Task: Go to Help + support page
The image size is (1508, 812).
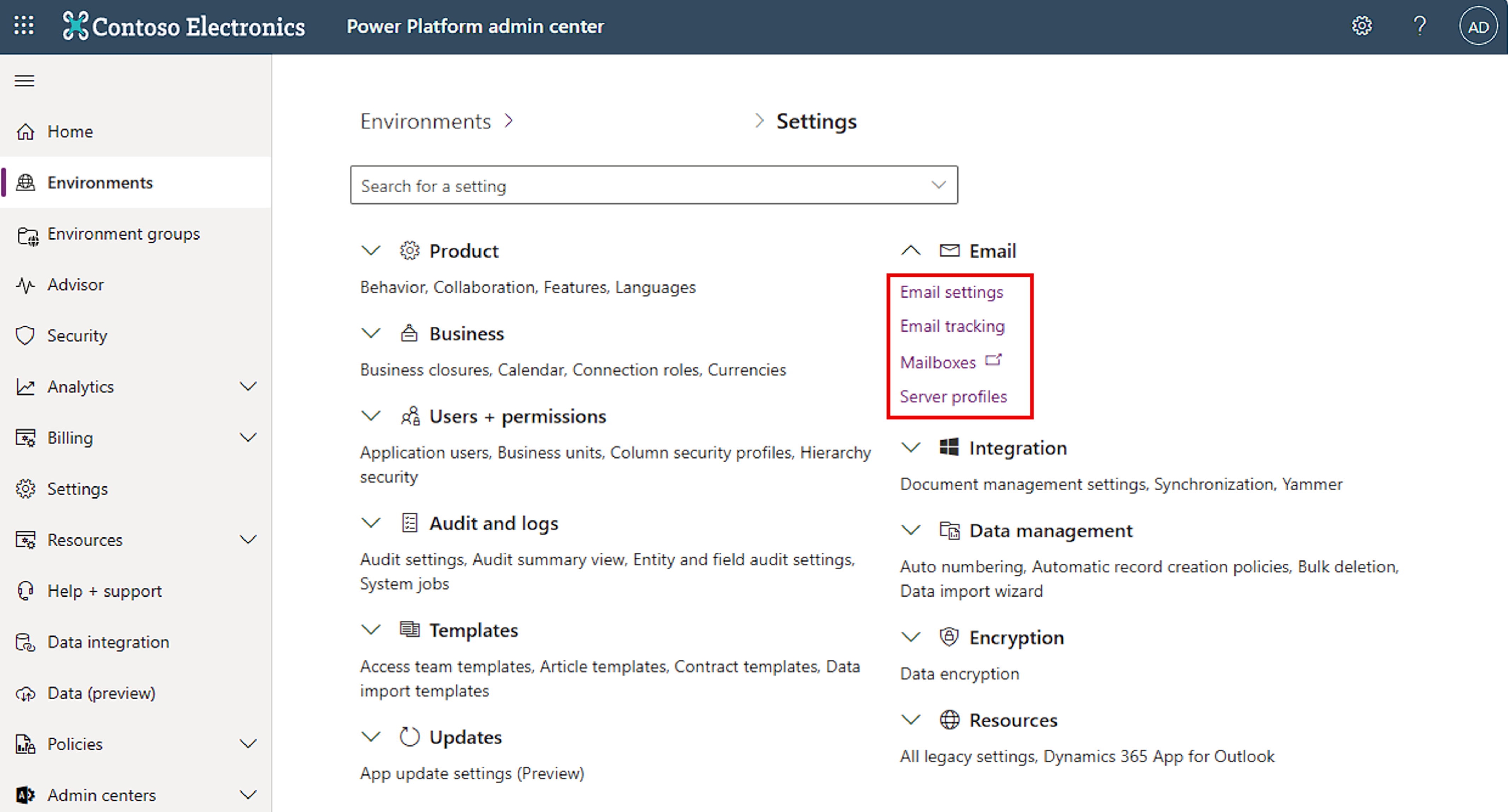Action: point(104,591)
